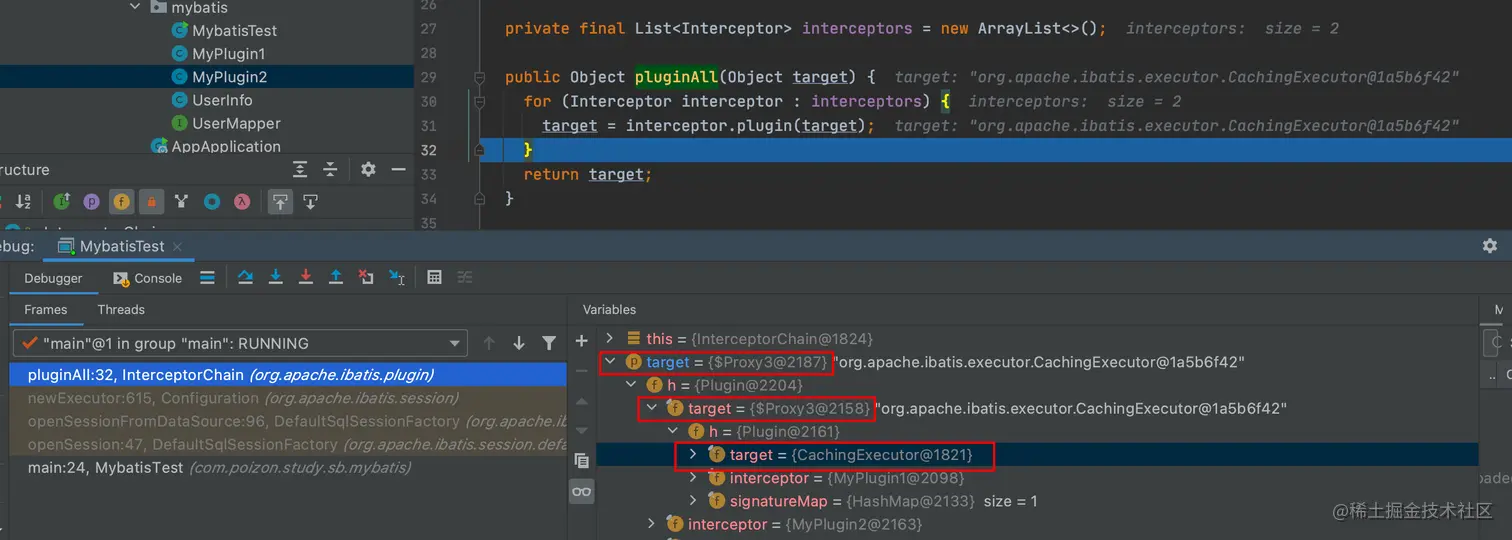Open UserInfo class in project tree
The width and height of the screenshot is (1512, 540).
tap(211, 100)
